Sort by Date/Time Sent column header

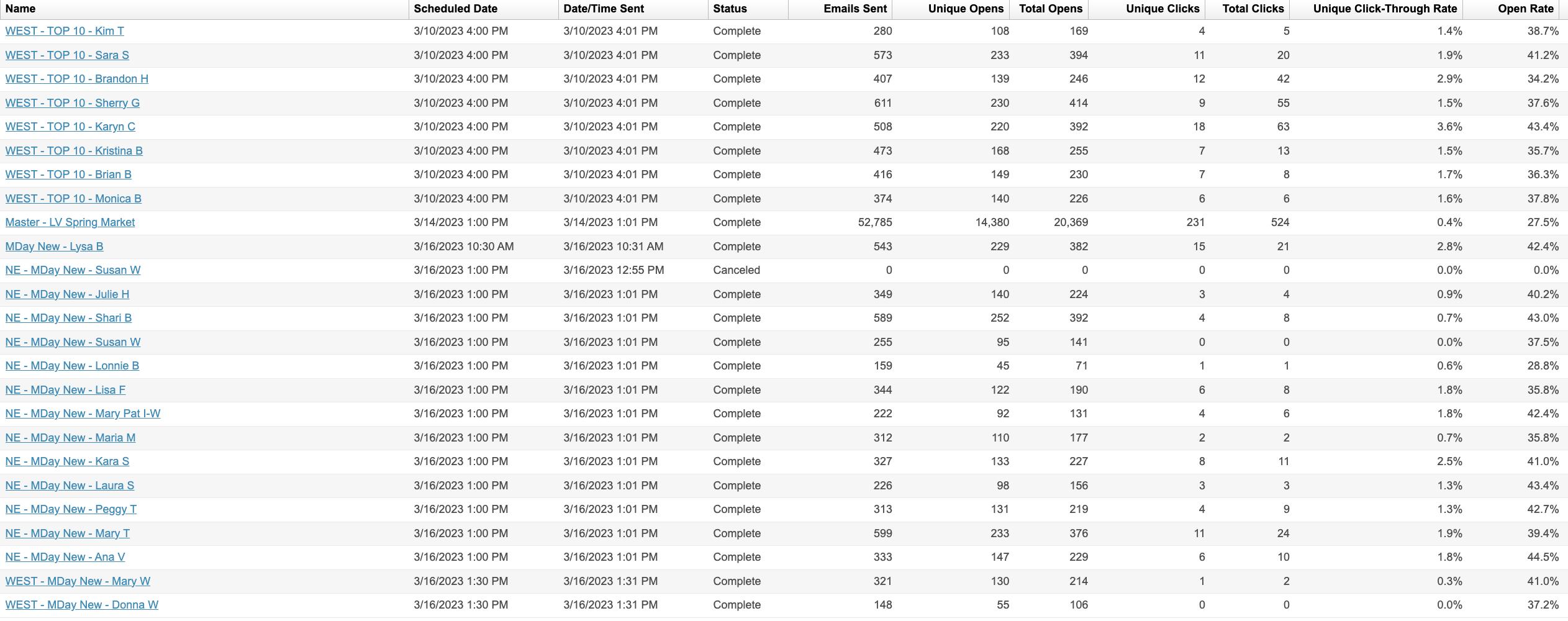[x=604, y=9]
